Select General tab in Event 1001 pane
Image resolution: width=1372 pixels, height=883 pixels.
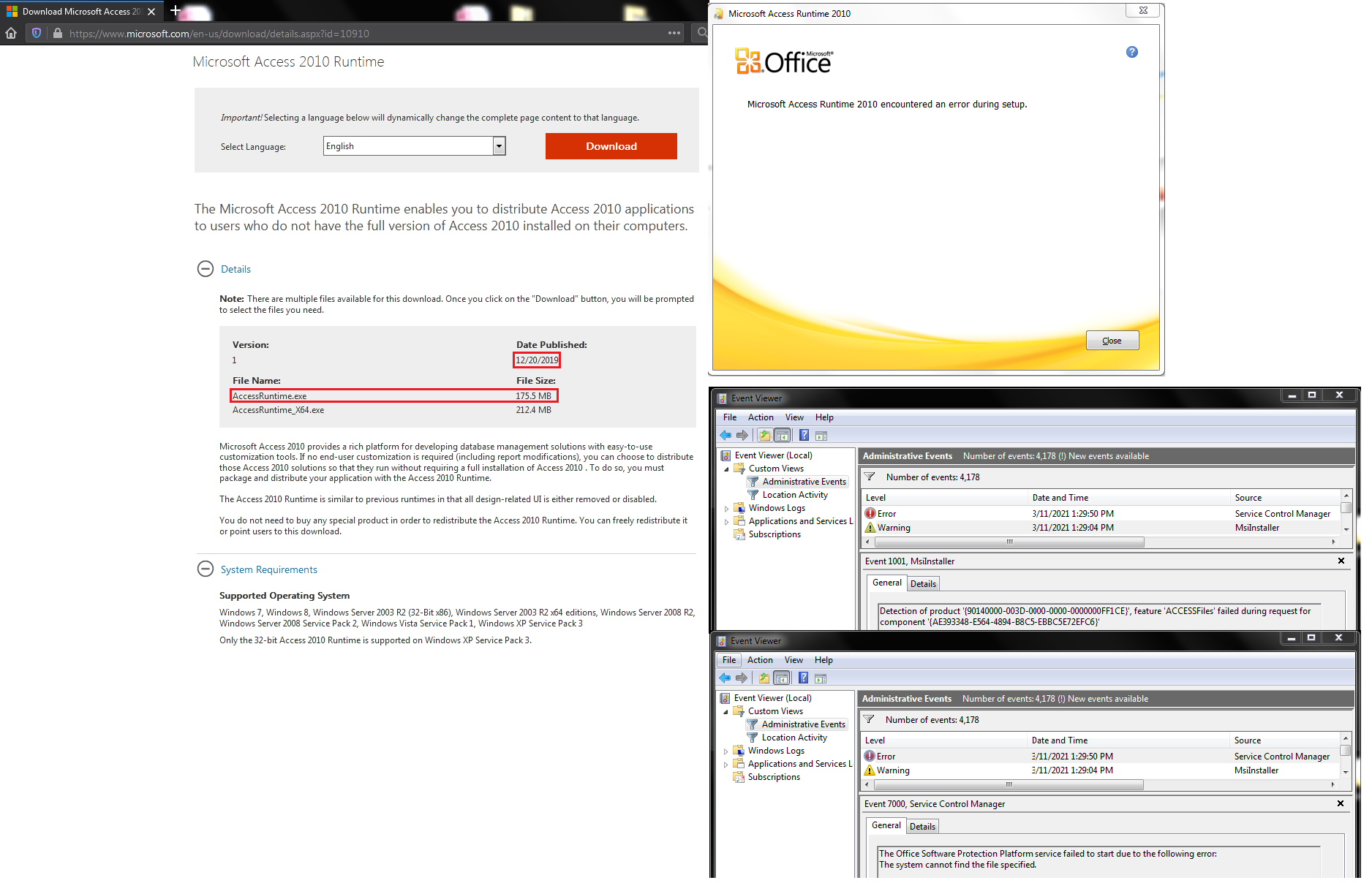pyautogui.click(x=887, y=583)
